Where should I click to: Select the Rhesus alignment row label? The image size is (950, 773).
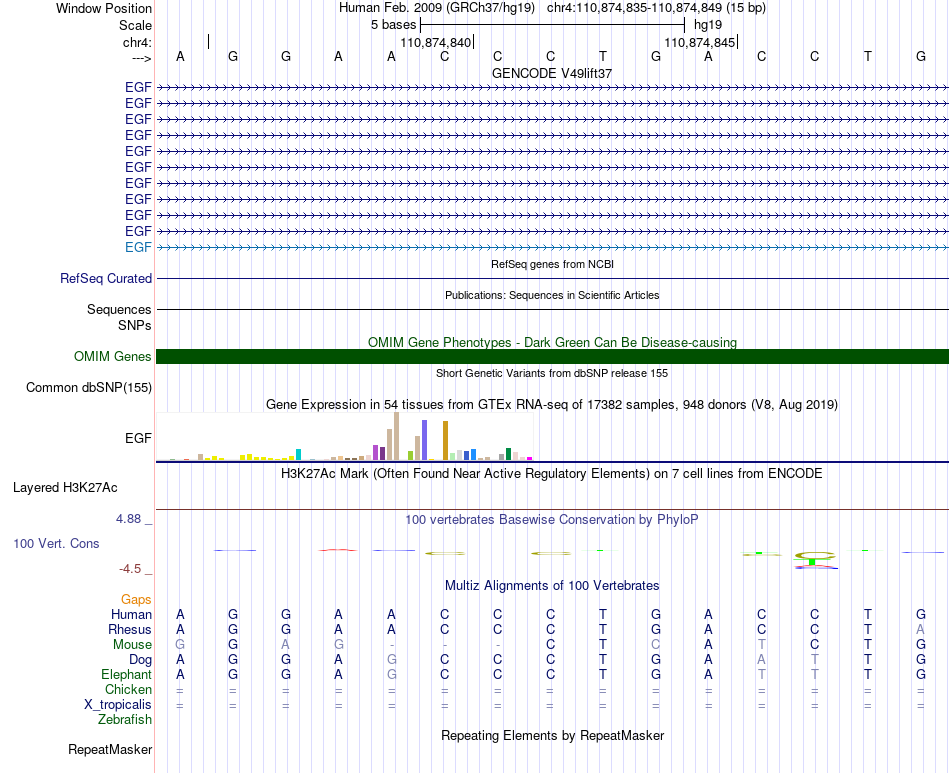[130, 630]
